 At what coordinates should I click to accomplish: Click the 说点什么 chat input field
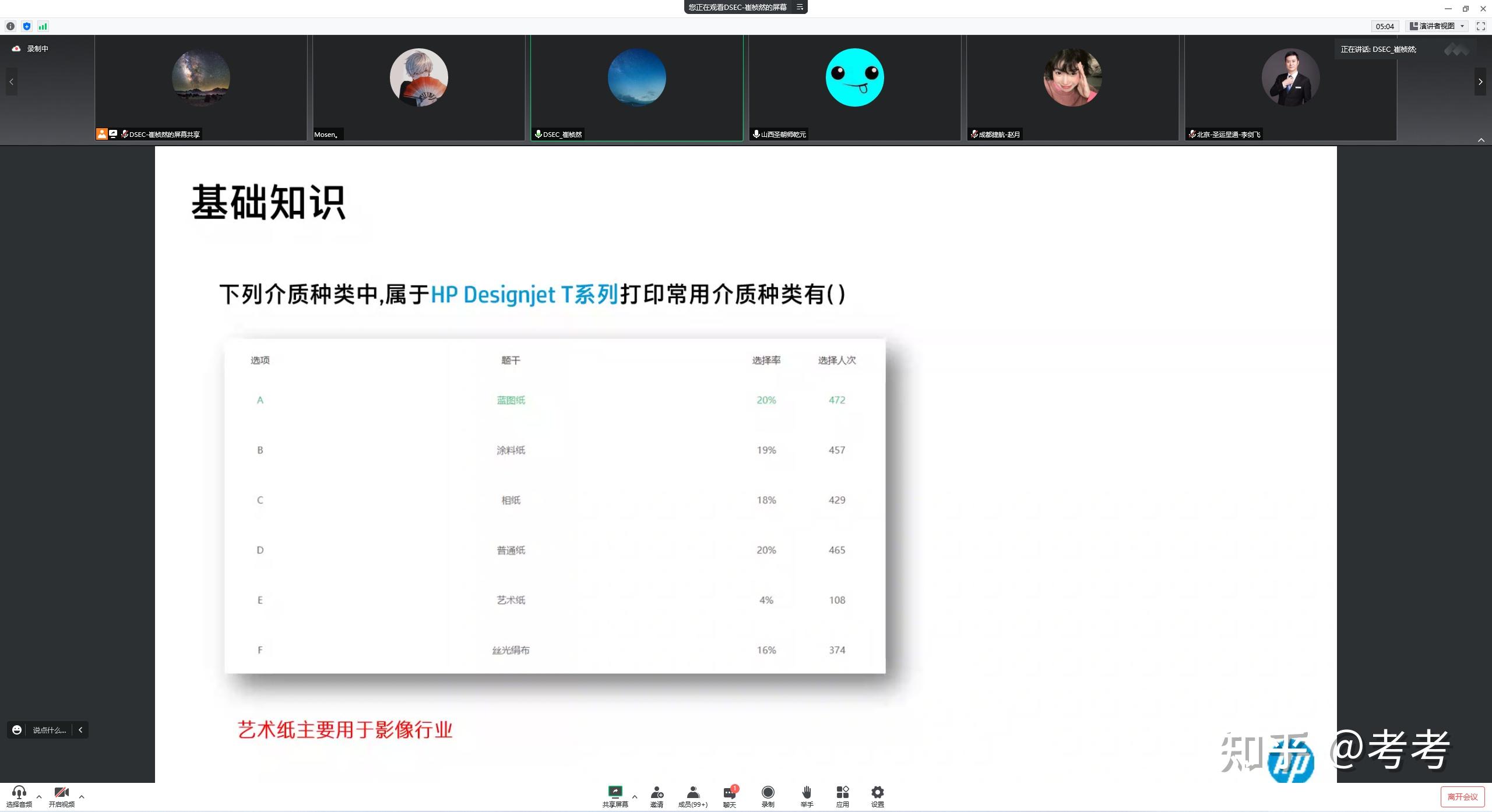click(x=49, y=730)
